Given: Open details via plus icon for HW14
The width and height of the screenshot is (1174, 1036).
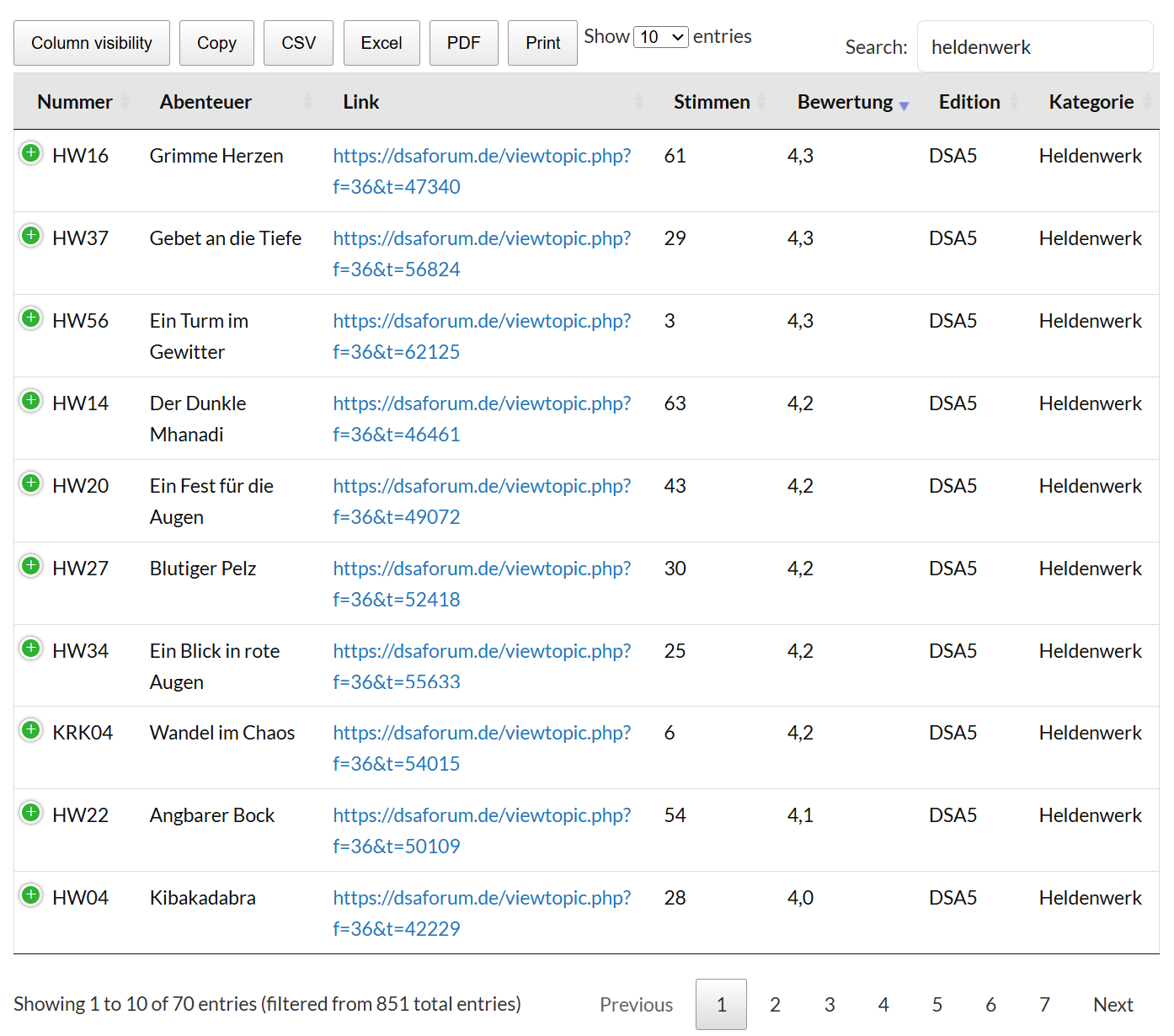Looking at the screenshot, I should 31,401.
